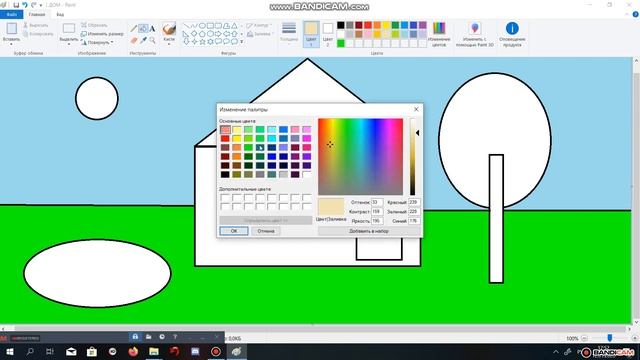The width and height of the screenshot is (640, 360).
Task: Click the Blue (Синий) value field
Action: (414, 221)
